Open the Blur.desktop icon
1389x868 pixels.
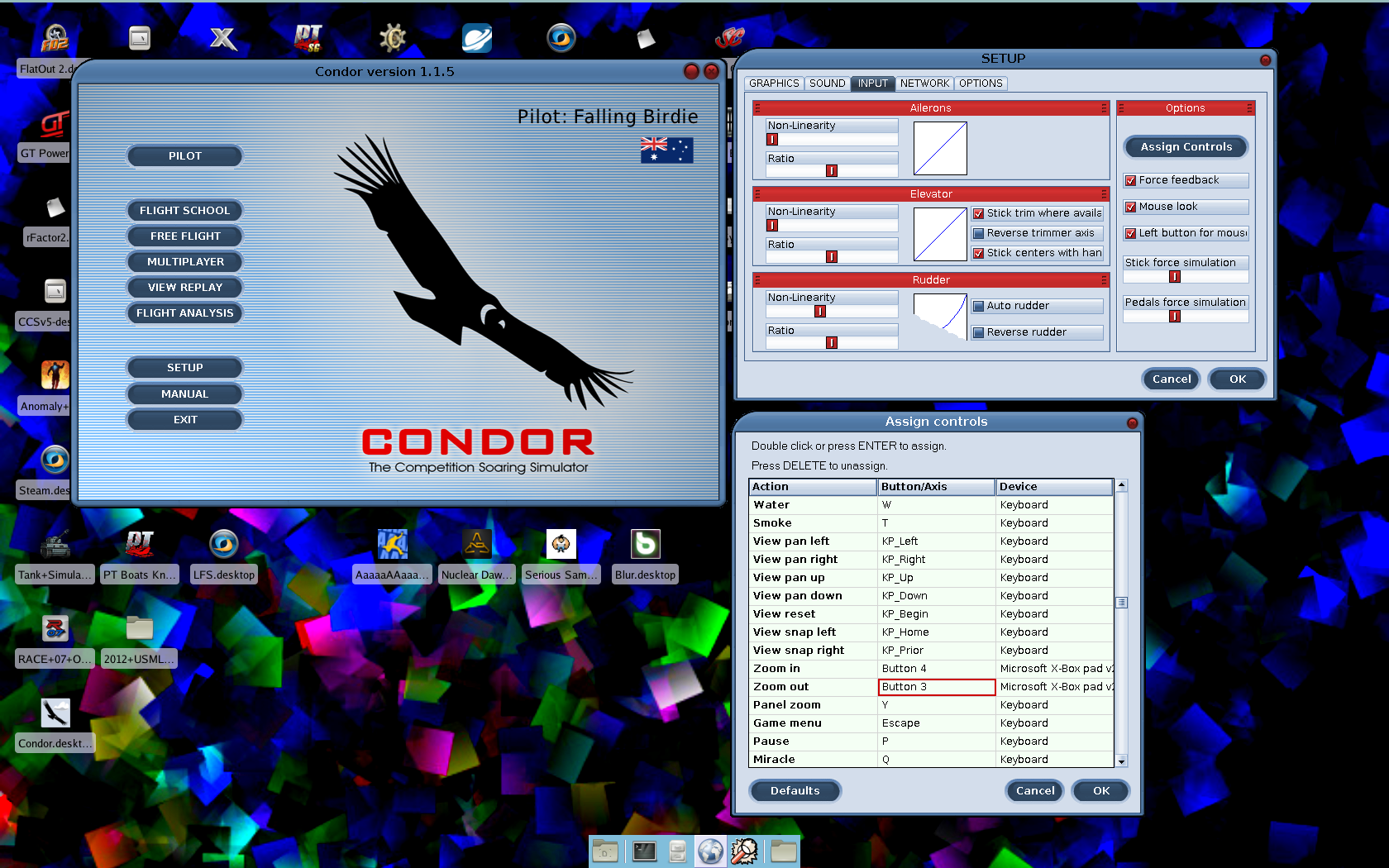(x=646, y=545)
